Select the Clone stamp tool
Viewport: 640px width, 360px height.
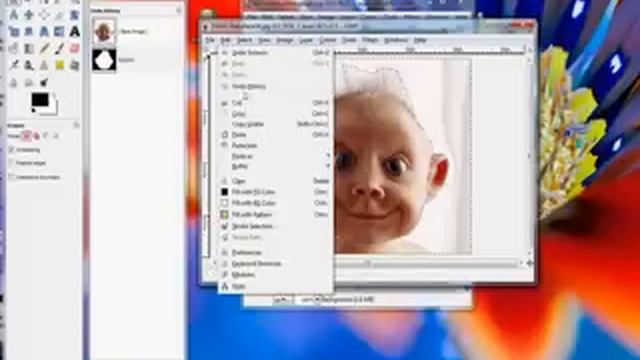[x=44, y=65]
